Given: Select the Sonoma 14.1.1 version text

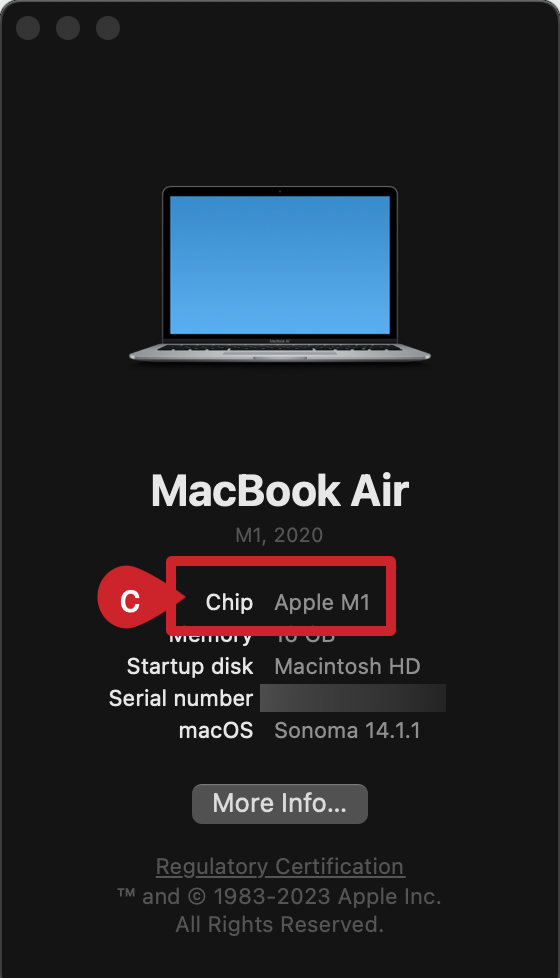Looking at the screenshot, I should click(347, 730).
